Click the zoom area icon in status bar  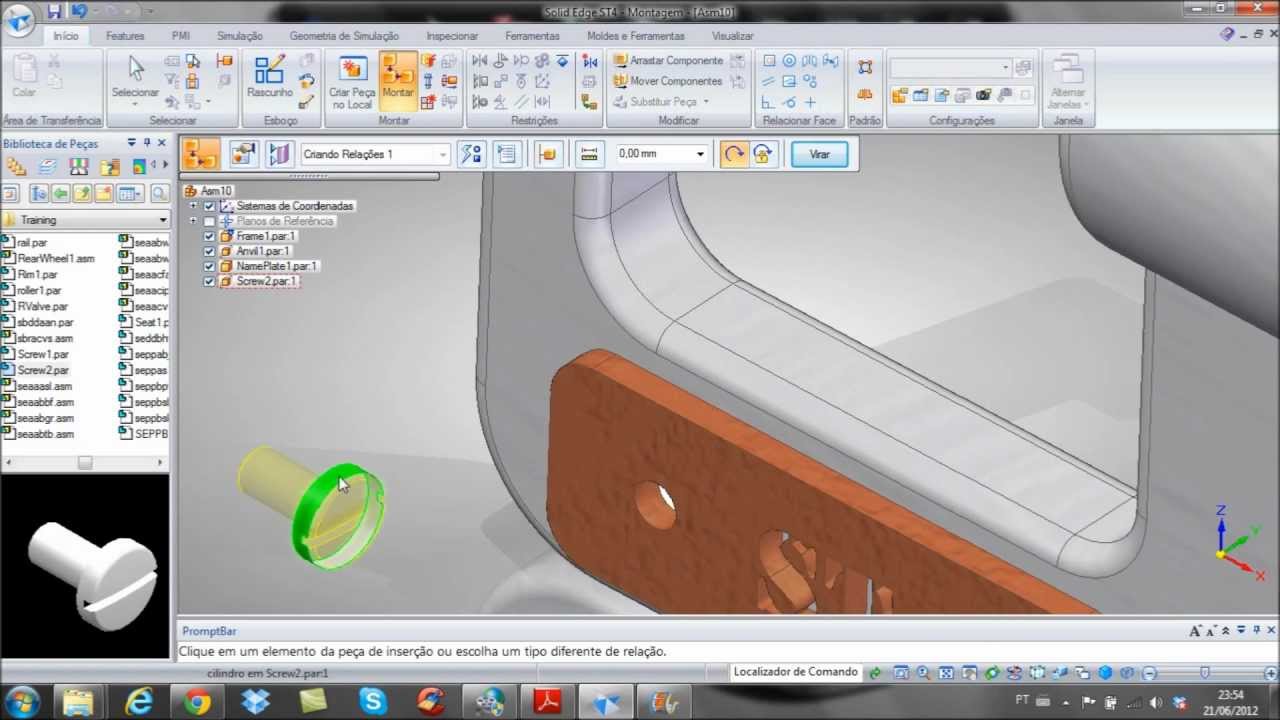point(900,673)
